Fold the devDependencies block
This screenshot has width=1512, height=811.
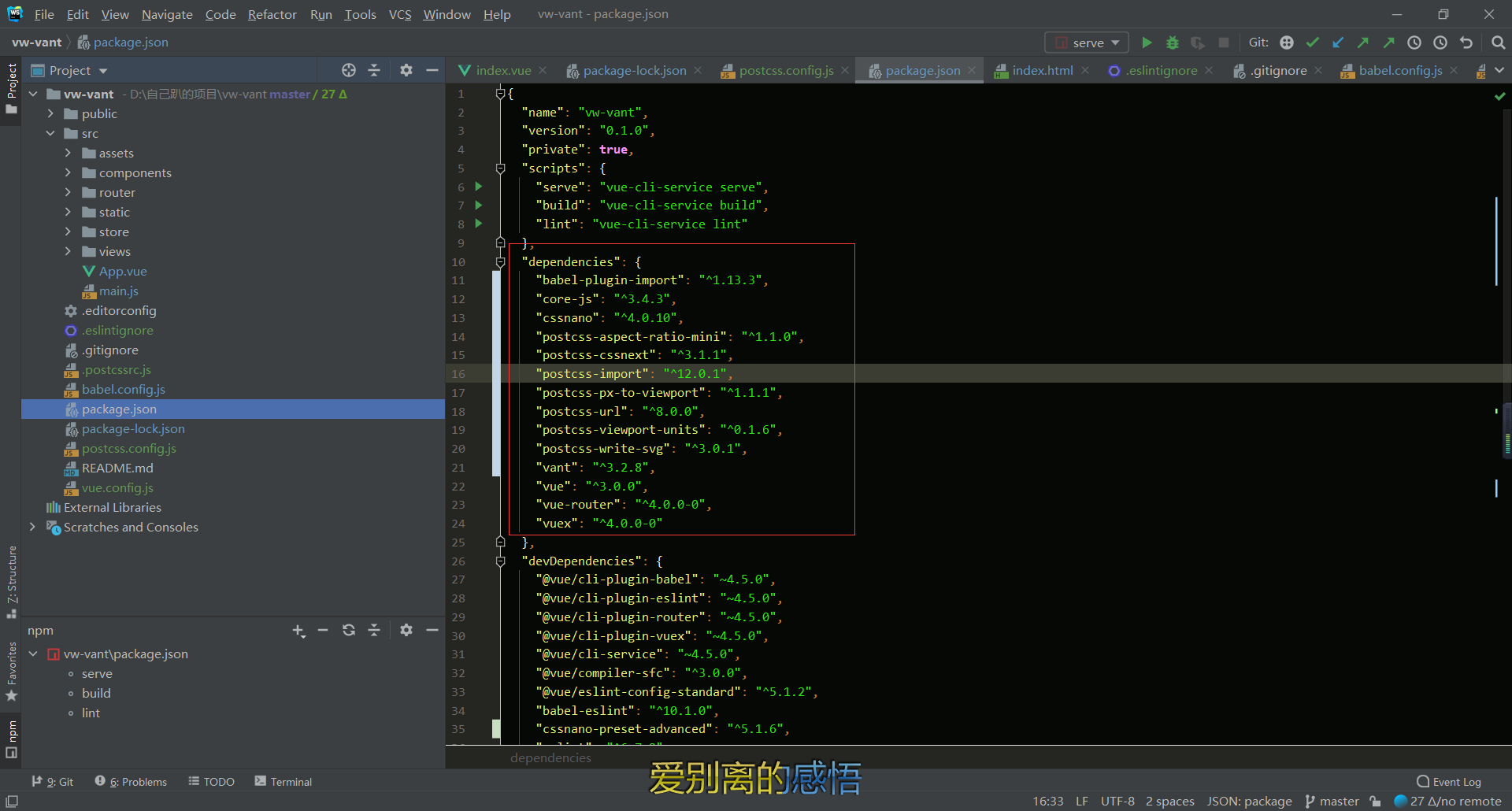(500, 561)
